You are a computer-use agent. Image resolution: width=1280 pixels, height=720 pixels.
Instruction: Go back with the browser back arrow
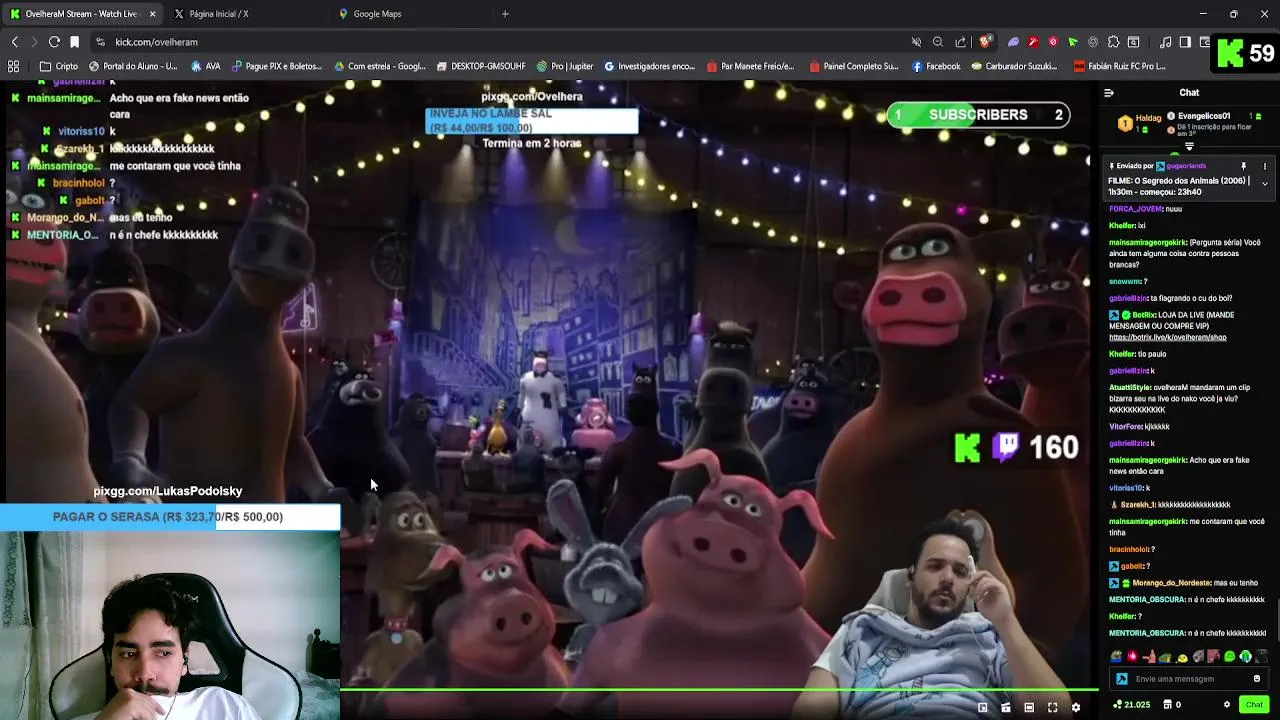click(x=14, y=42)
